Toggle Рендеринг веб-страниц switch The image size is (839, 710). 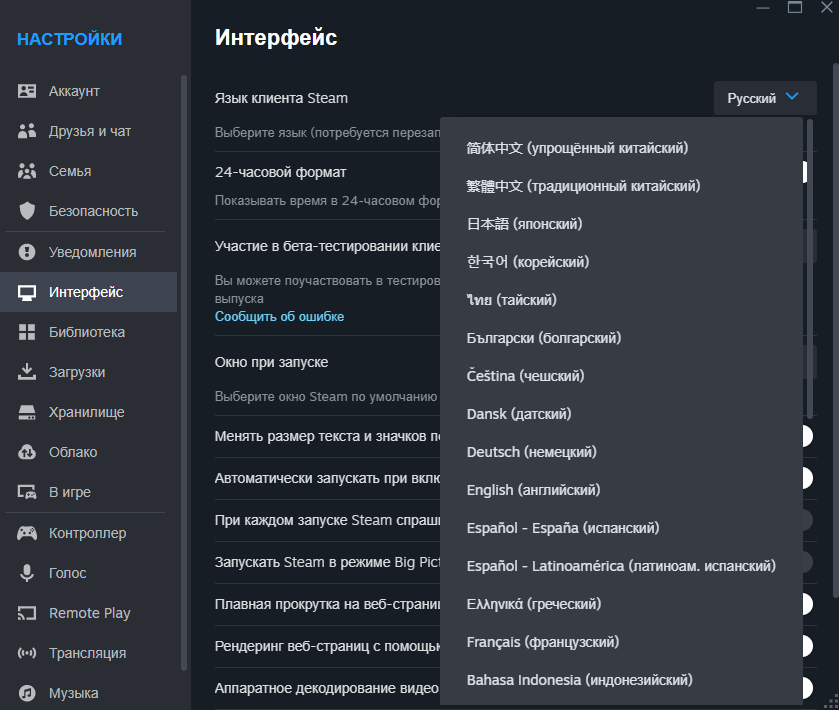807,646
